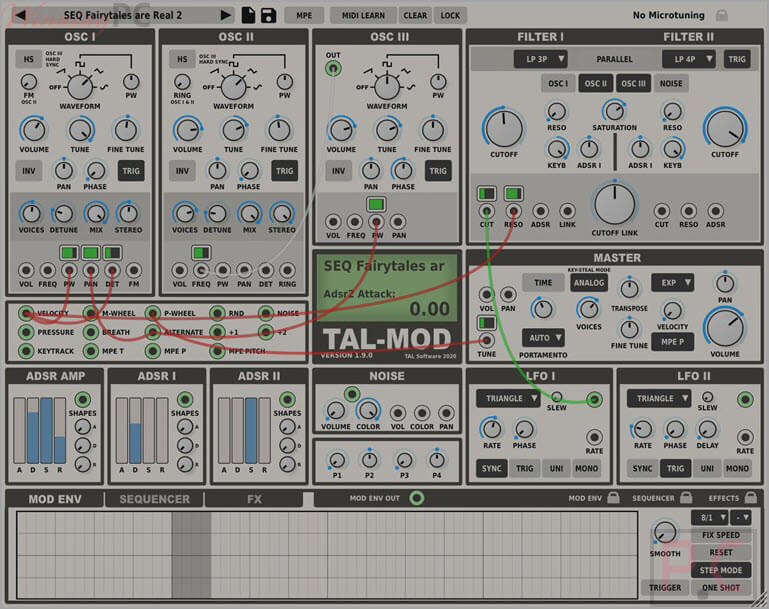Toggle OSC I HS hard sync
The width and height of the screenshot is (769, 609).
pos(28,59)
